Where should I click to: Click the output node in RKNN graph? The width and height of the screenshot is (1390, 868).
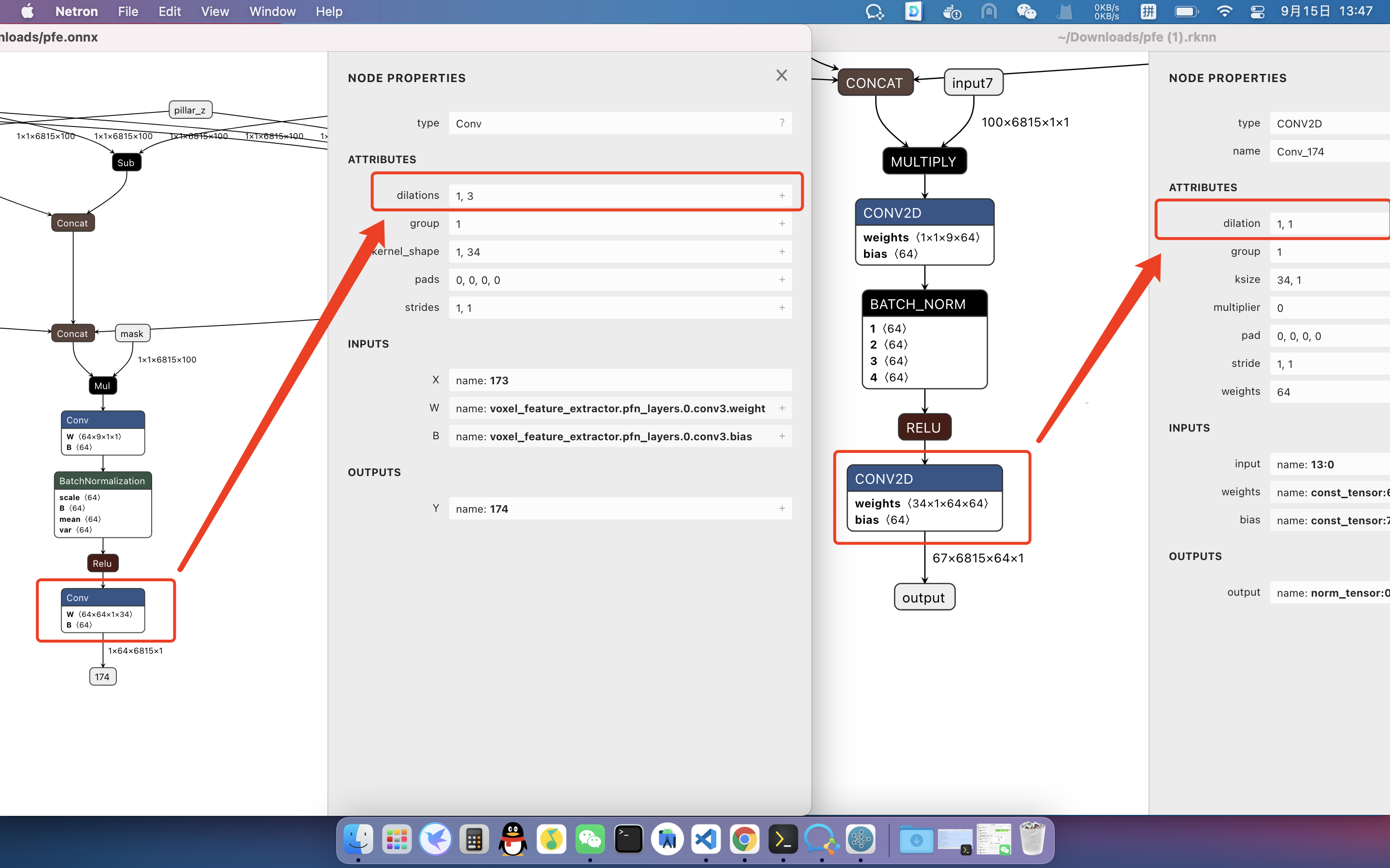click(924, 597)
